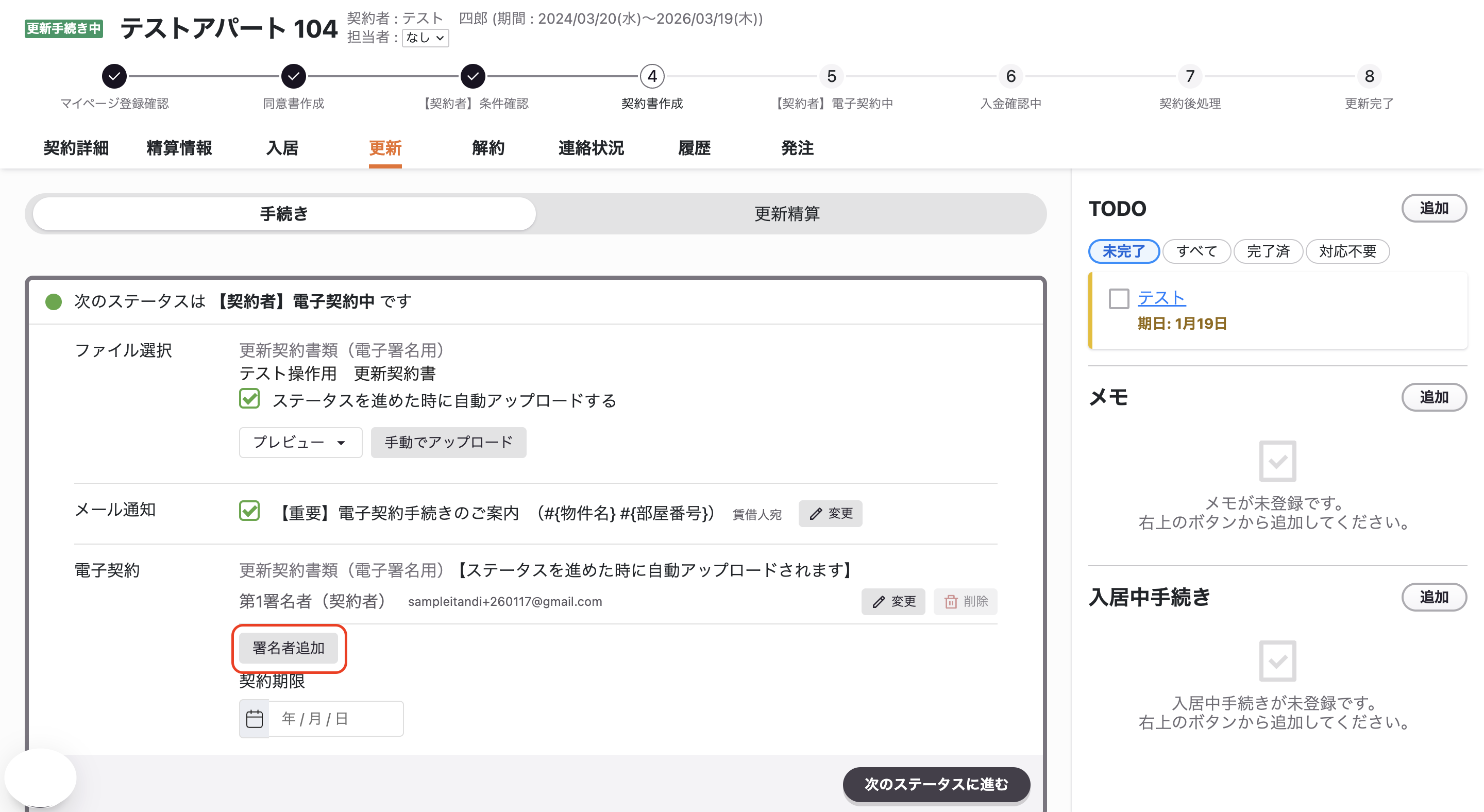Select the 完了済 TODO filter
The width and height of the screenshot is (1484, 812).
coord(1268,251)
